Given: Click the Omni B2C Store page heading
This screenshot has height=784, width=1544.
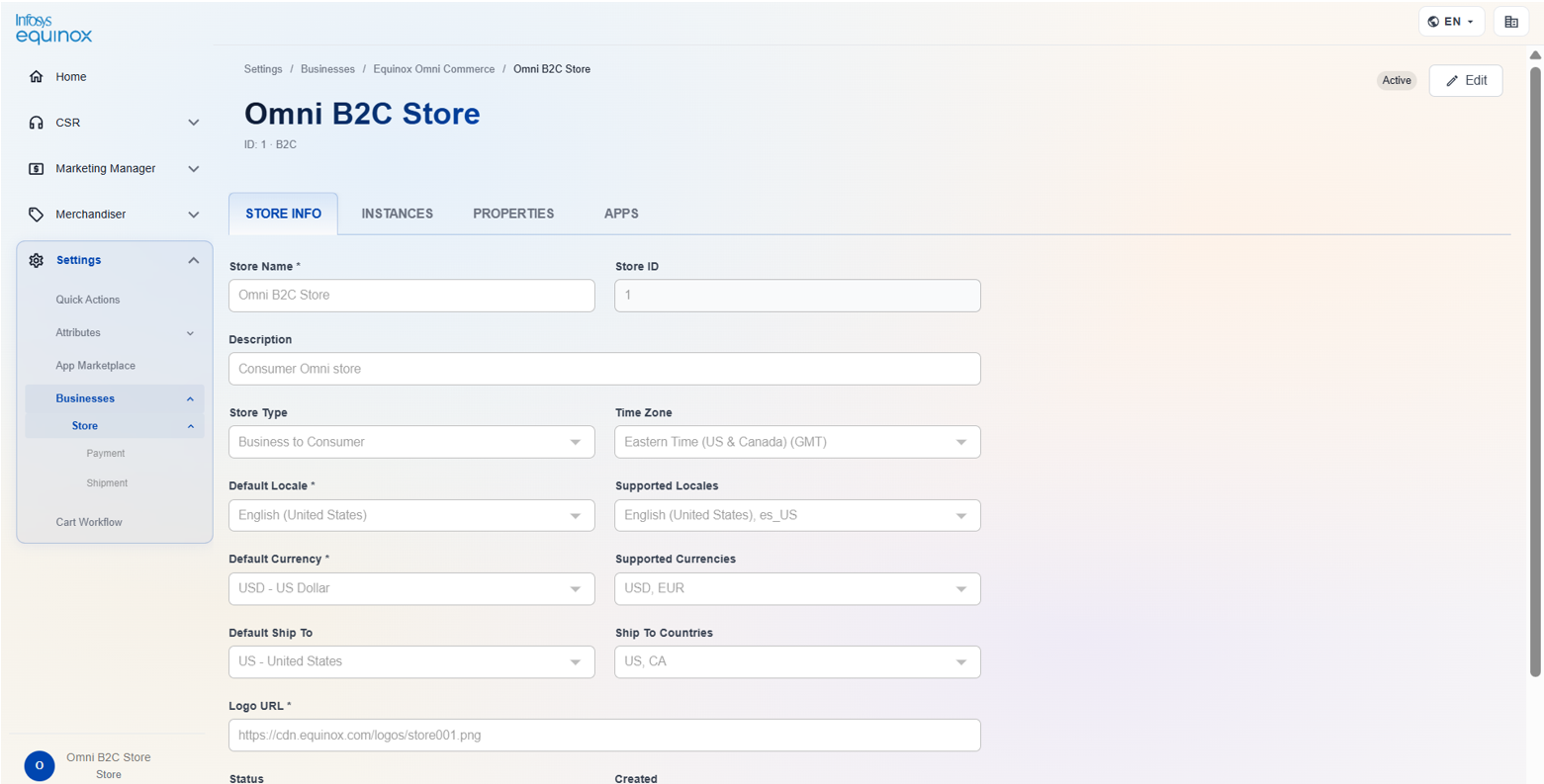Looking at the screenshot, I should pos(362,114).
